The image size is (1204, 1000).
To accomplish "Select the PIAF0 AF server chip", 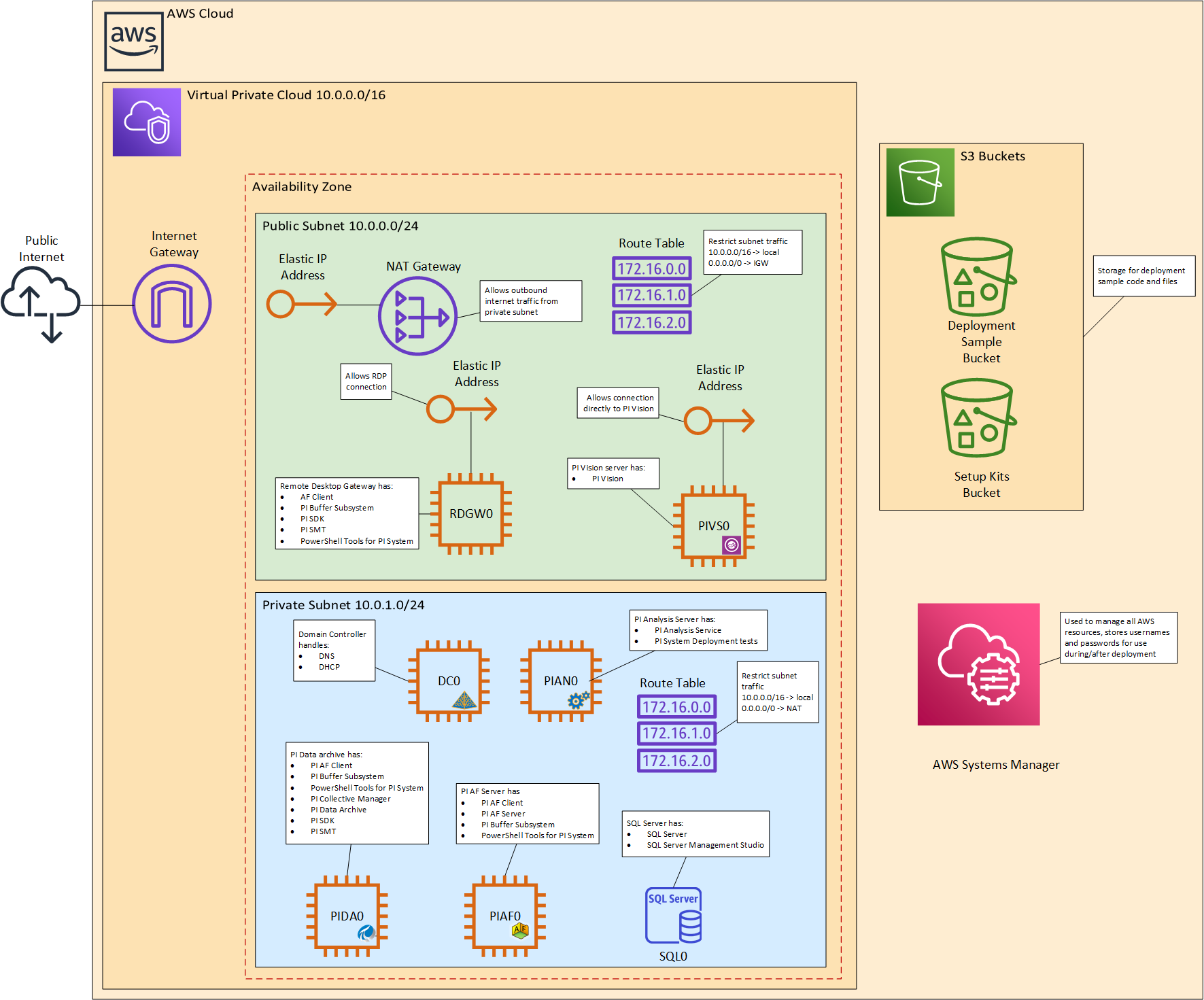I will (505, 916).
